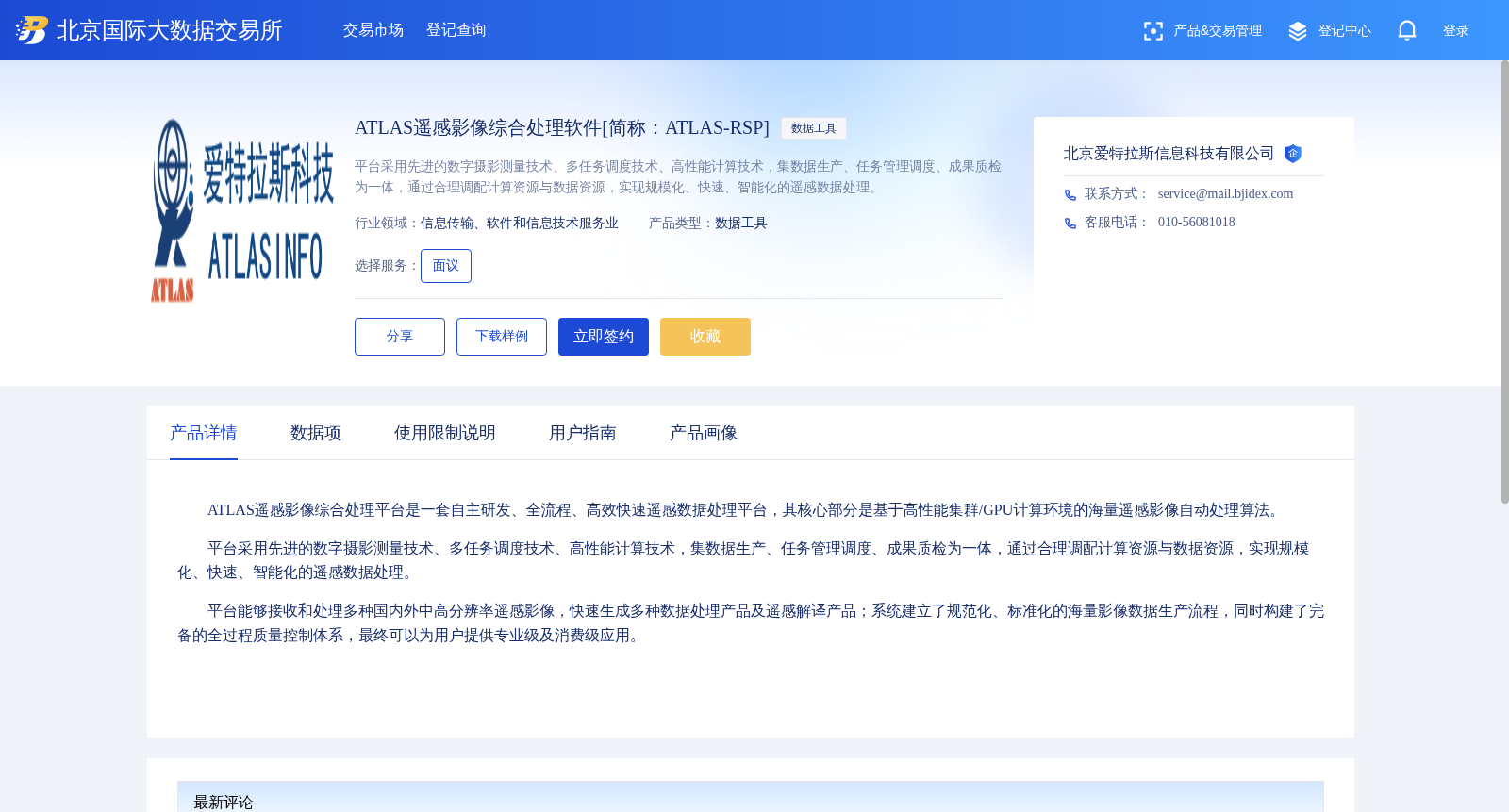
Task: Go to 登记中心 in the header
Action: 1345,31
